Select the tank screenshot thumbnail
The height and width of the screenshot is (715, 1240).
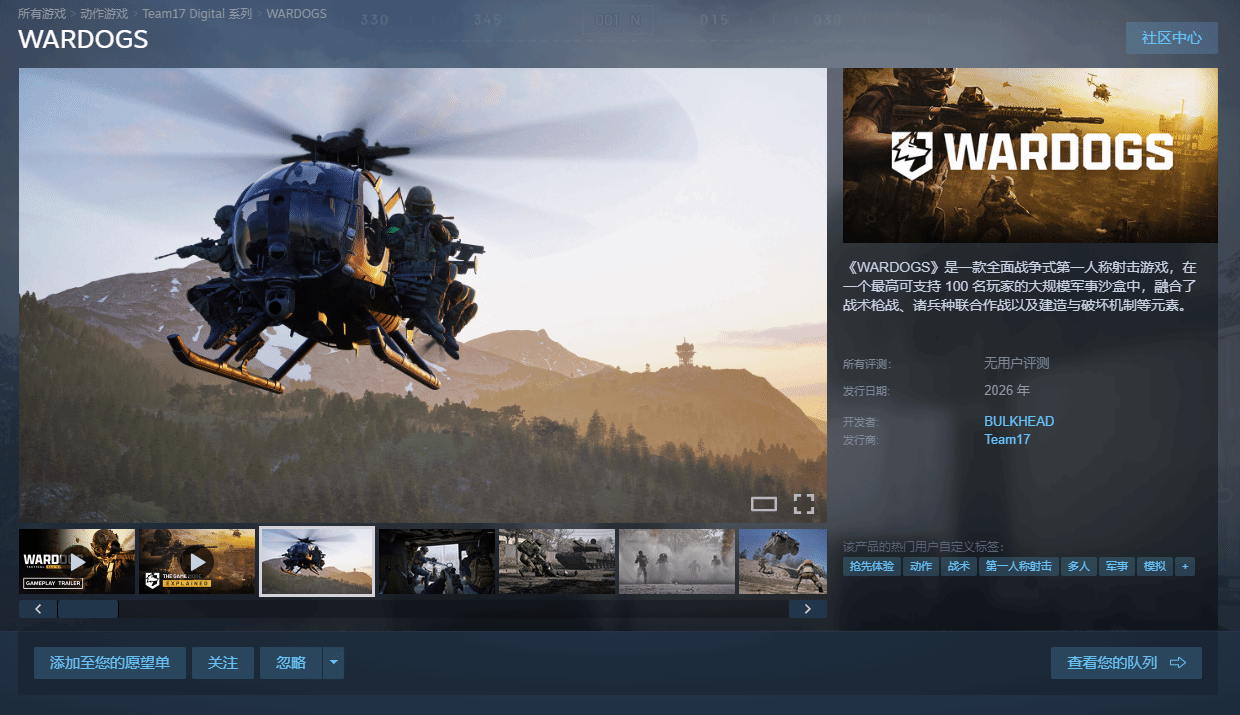557,561
